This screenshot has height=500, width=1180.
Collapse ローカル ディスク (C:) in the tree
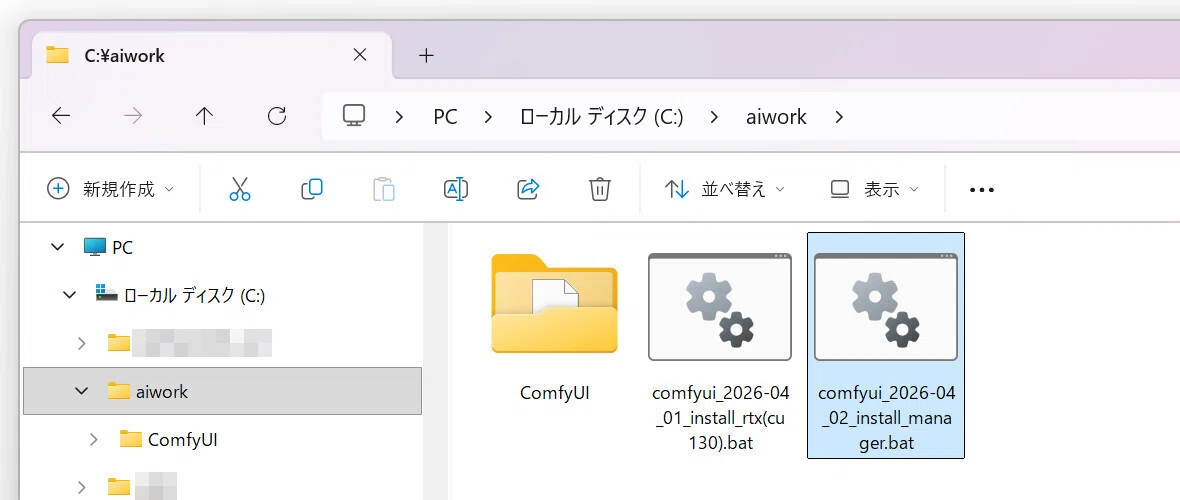pos(70,295)
